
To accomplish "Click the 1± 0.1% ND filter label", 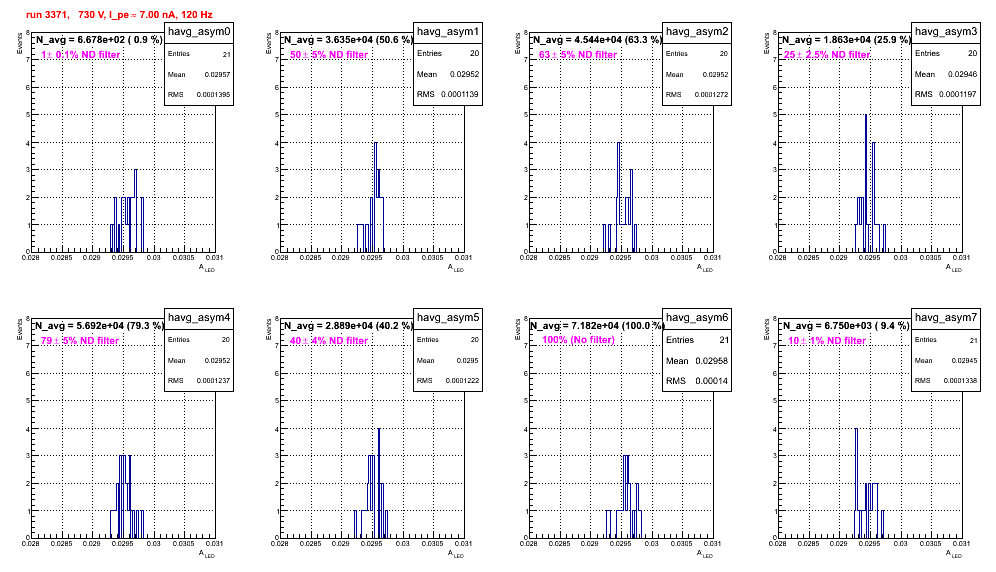I will (81, 55).
